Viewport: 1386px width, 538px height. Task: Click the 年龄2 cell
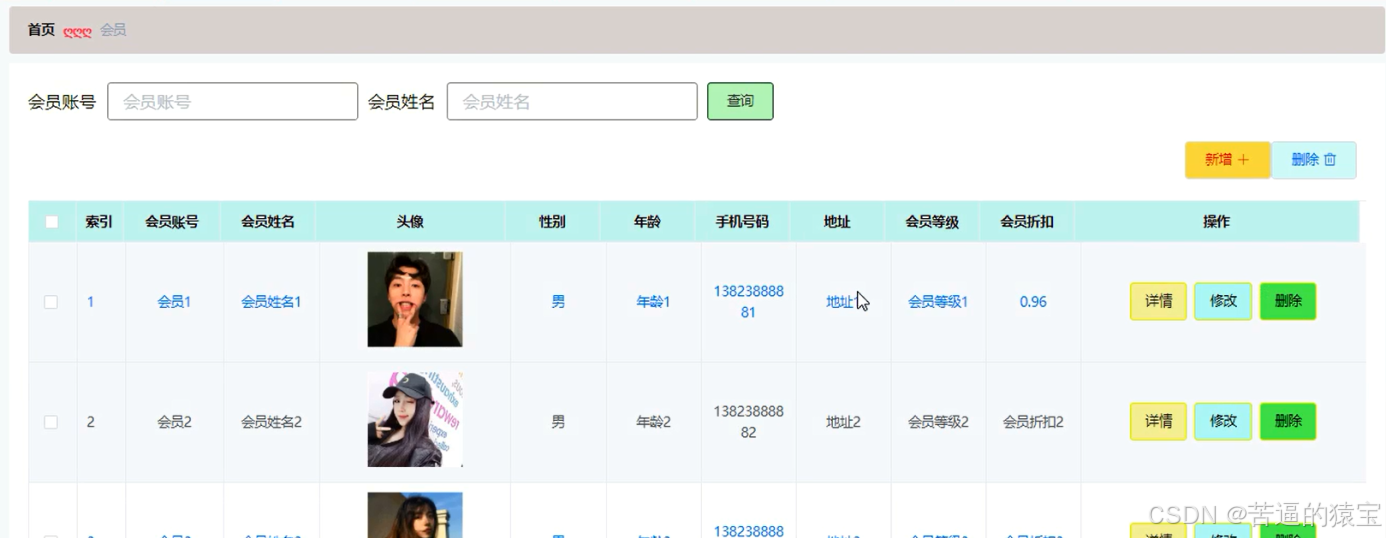[653, 422]
